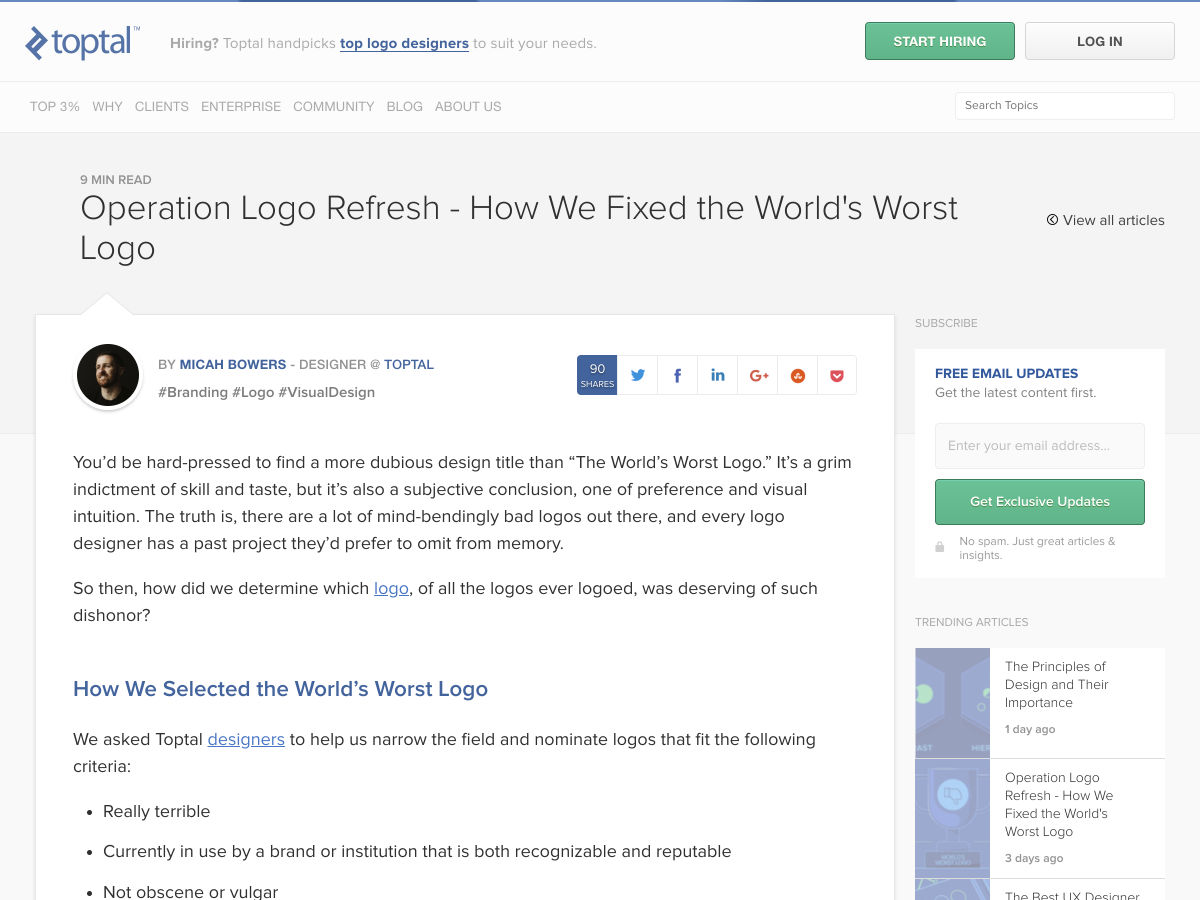The image size is (1200, 900).
Task: Follow the inline 'logo' hyperlink
Action: click(391, 588)
